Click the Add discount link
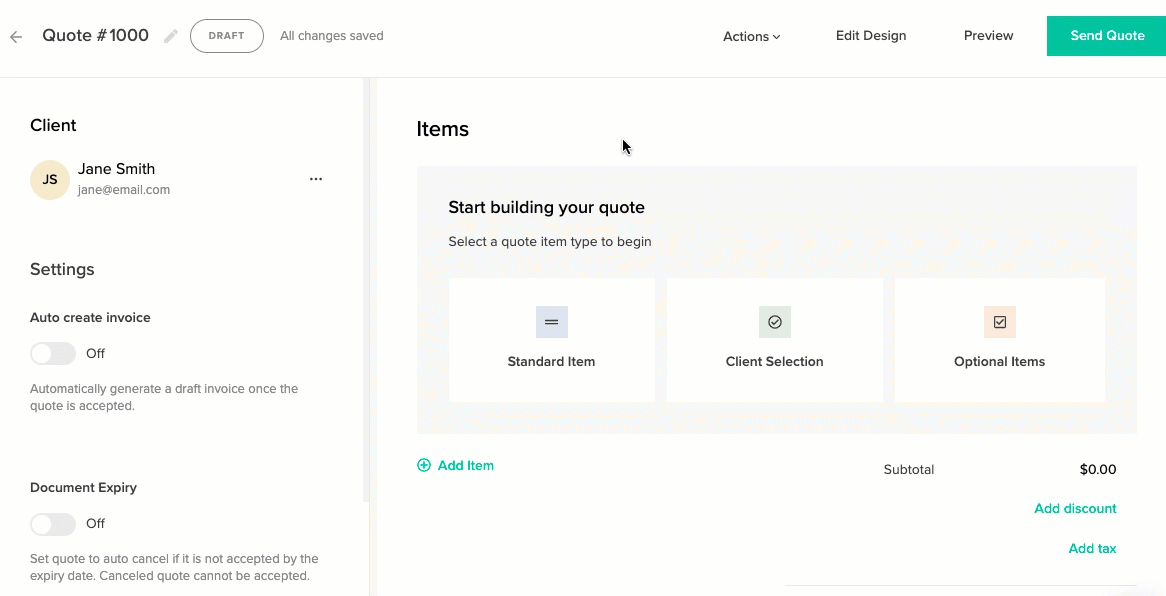The image size is (1166, 596). 1075,508
